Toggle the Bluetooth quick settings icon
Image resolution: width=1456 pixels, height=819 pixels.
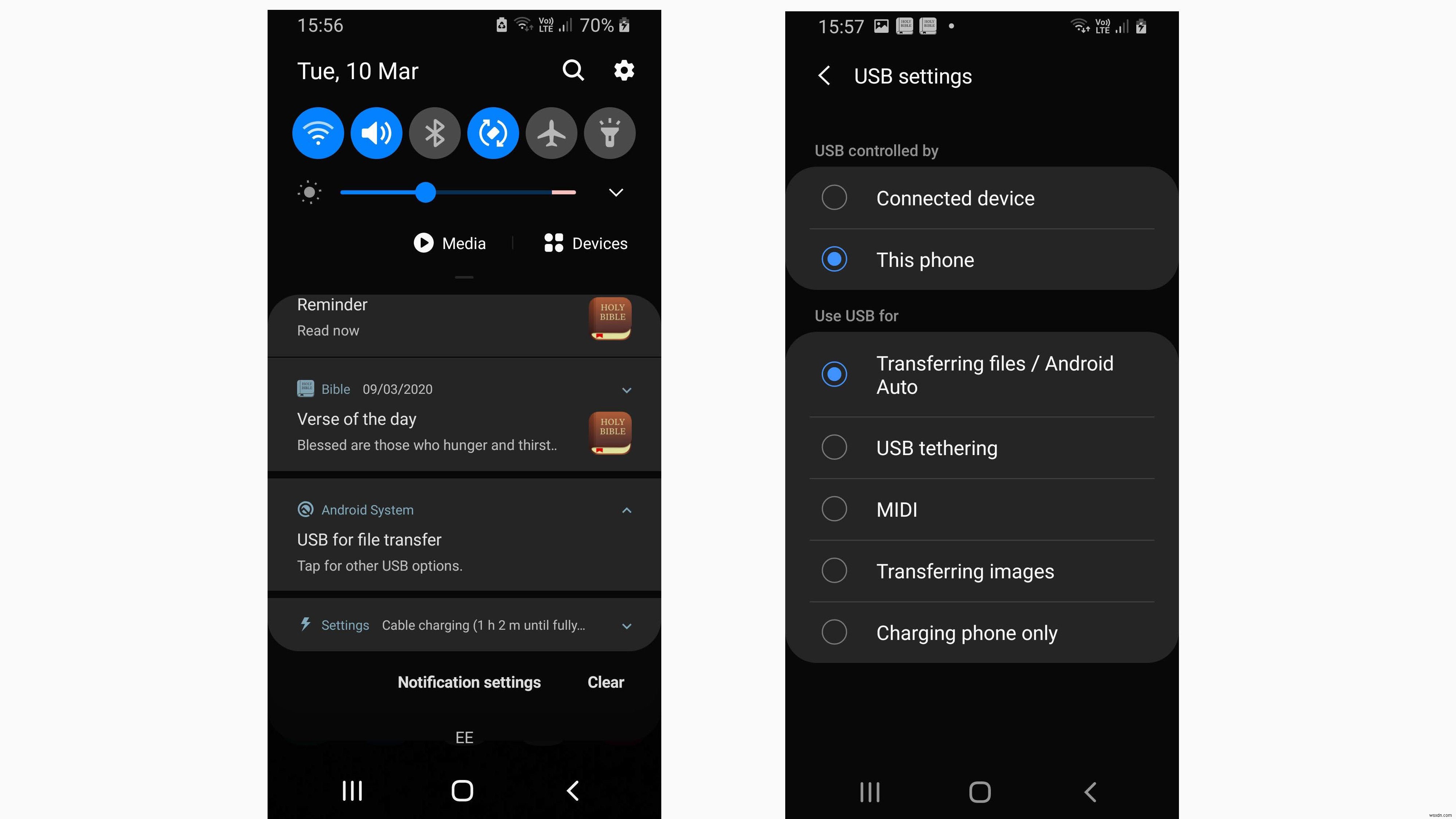click(434, 132)
